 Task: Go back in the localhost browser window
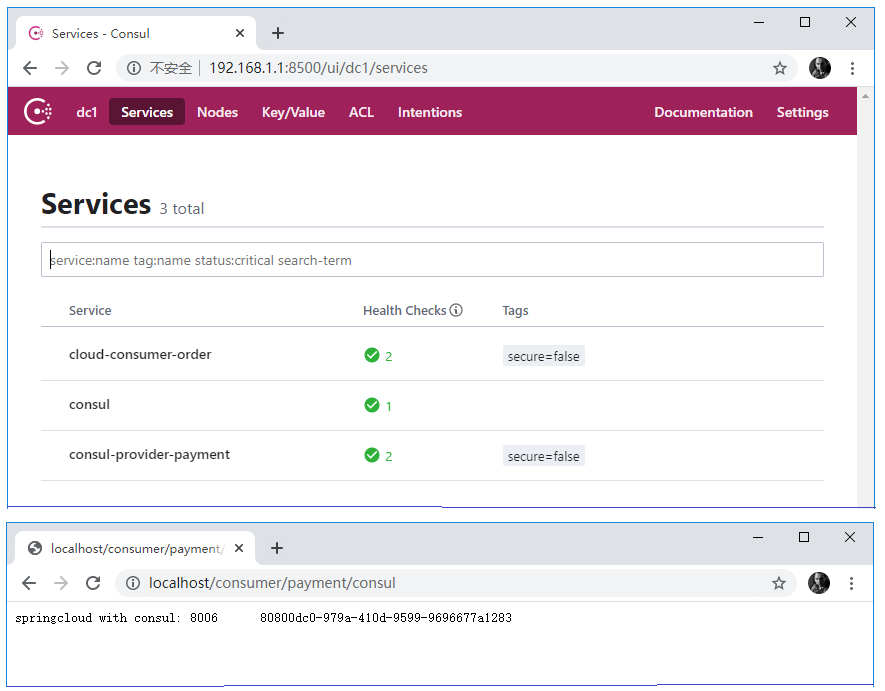tap(29, 583)
